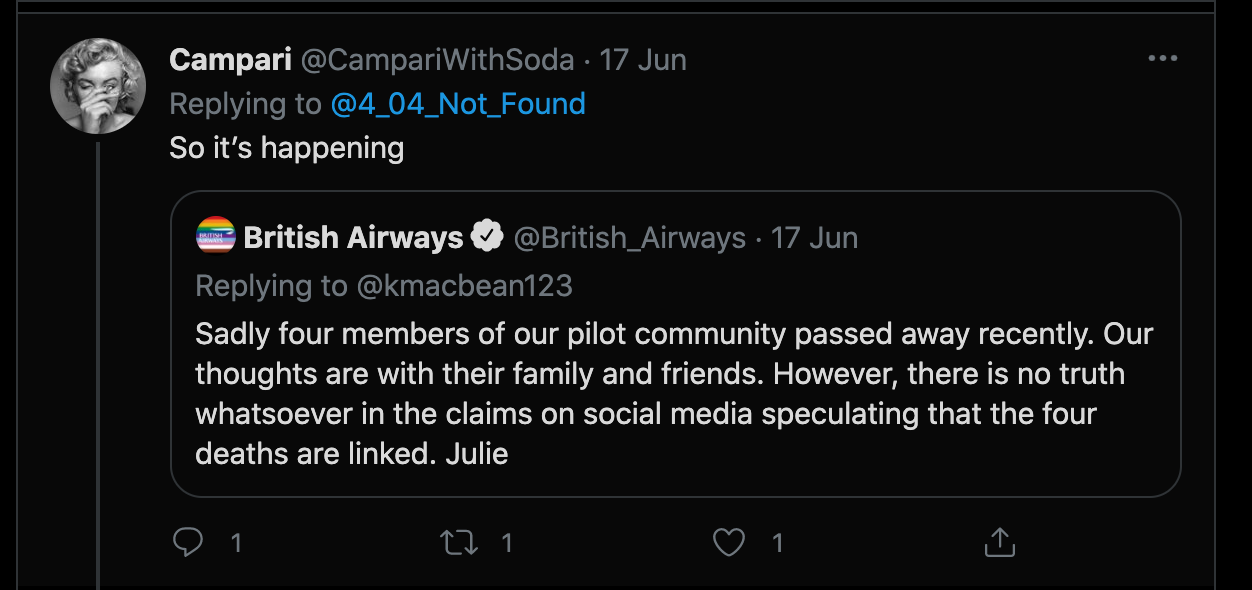Viewport: 1252px width, 590px height.
Task: Open the @4_04_Not_Found profile link
Action: 457,104
